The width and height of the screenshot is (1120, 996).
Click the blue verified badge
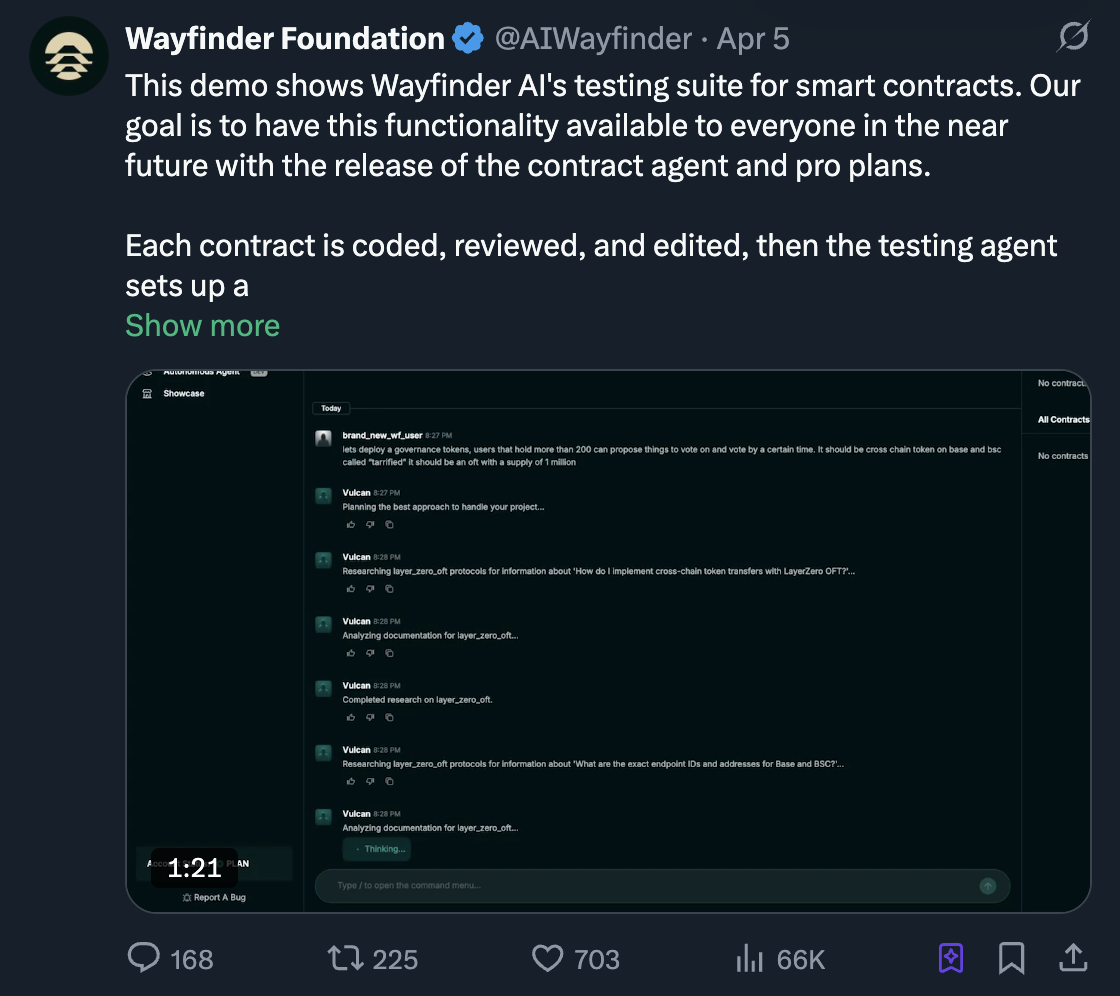(468, 39)
